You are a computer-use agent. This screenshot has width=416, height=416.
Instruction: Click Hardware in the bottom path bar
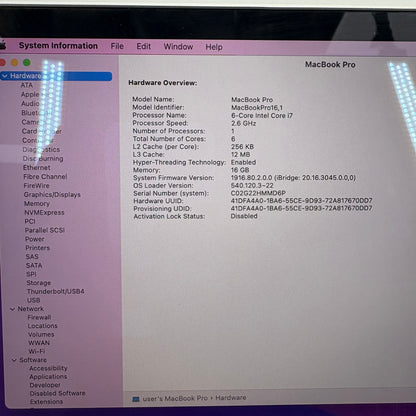click(x=231, y=398)
